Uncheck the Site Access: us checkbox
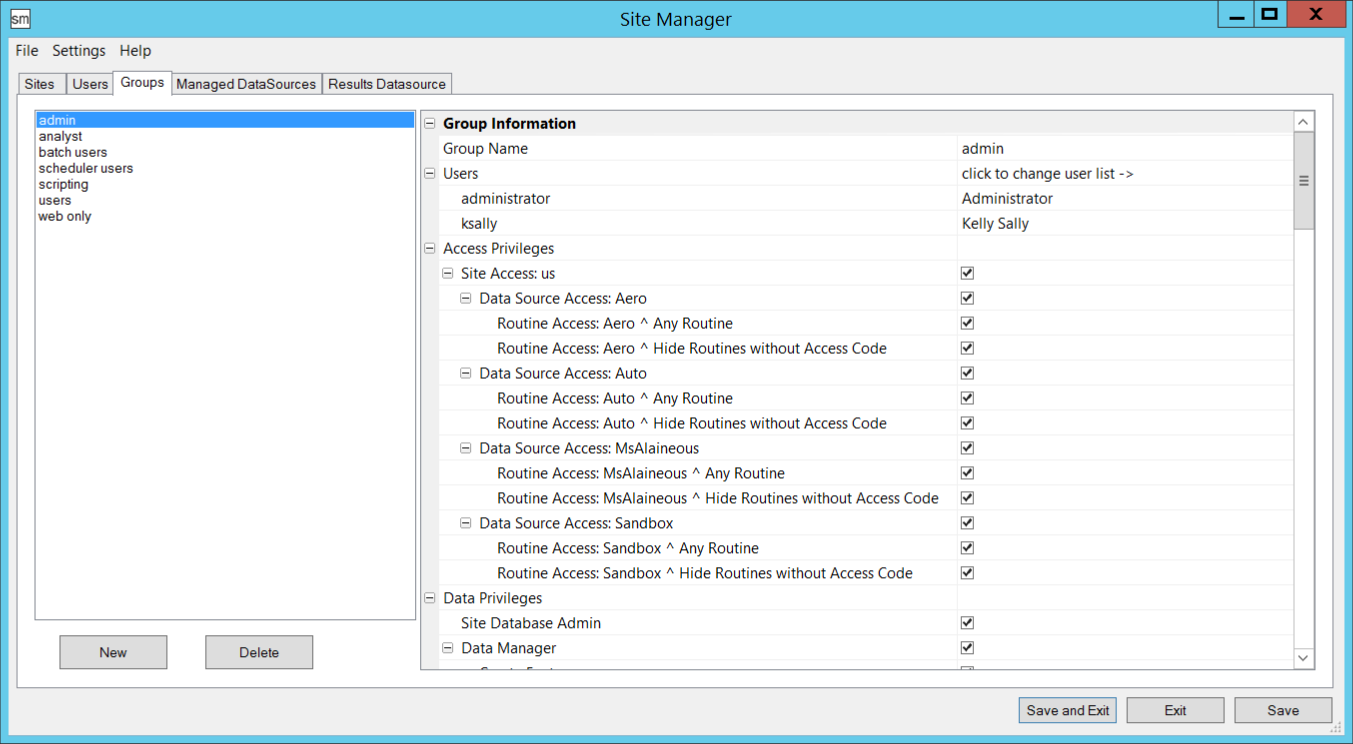 tap(967, 273)
